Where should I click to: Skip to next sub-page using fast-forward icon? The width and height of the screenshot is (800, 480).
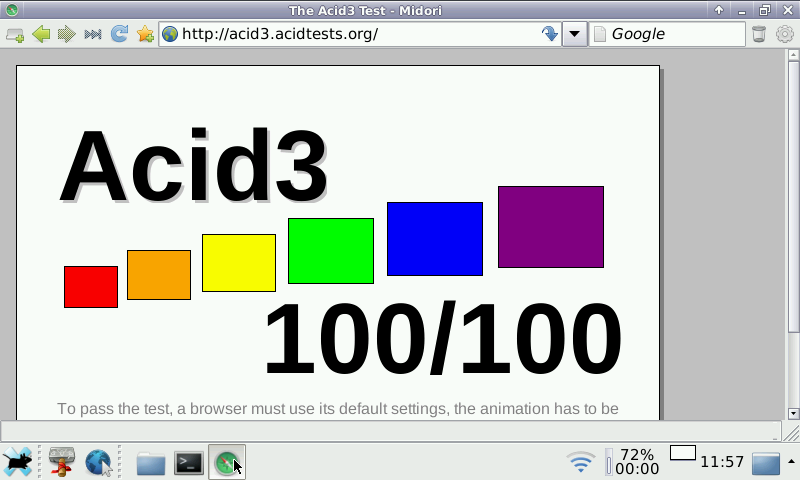coord(93,34)
